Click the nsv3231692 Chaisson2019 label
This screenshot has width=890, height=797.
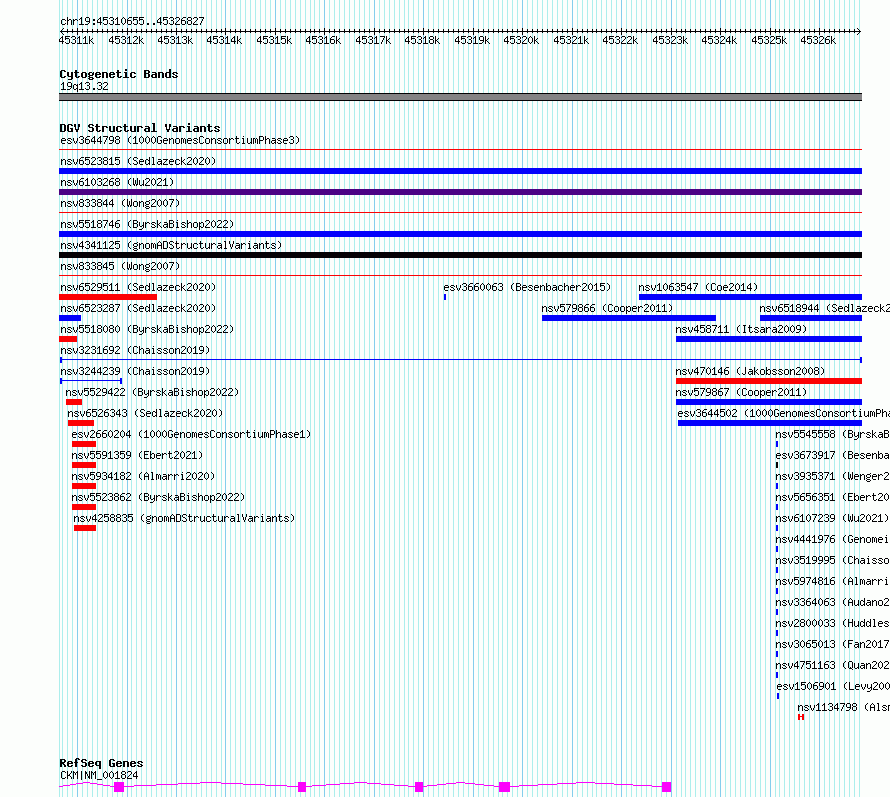(x=135, y=350)
